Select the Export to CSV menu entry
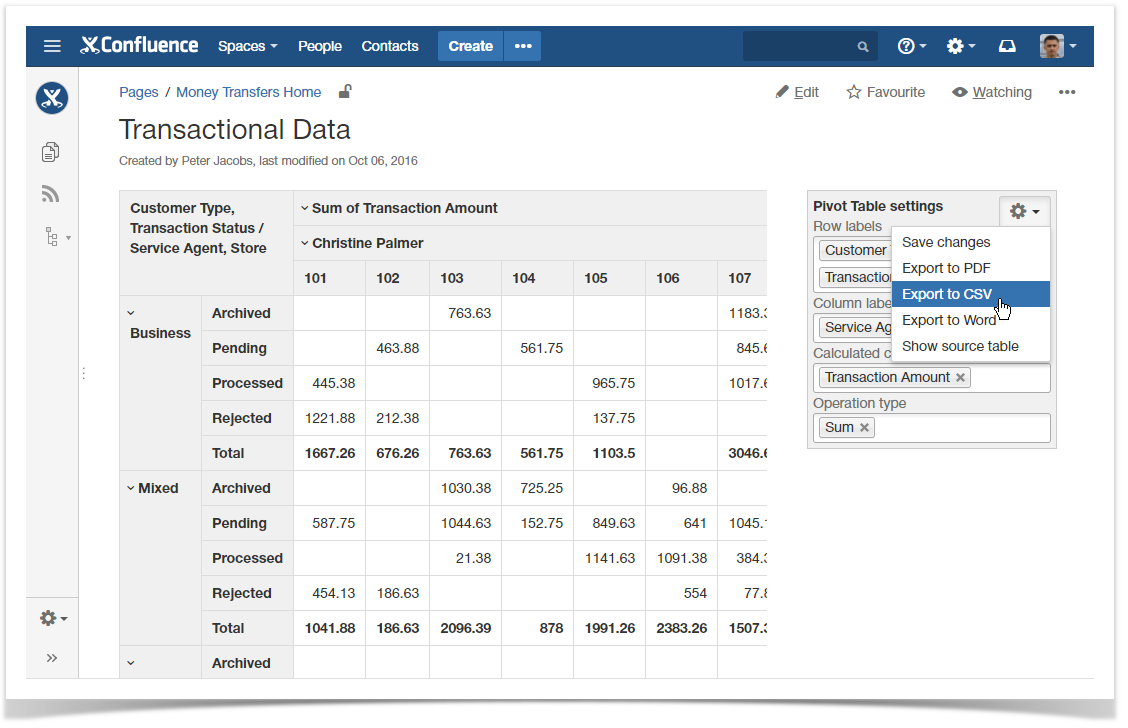Screen dimensions: 1128x728 (945, 294)
